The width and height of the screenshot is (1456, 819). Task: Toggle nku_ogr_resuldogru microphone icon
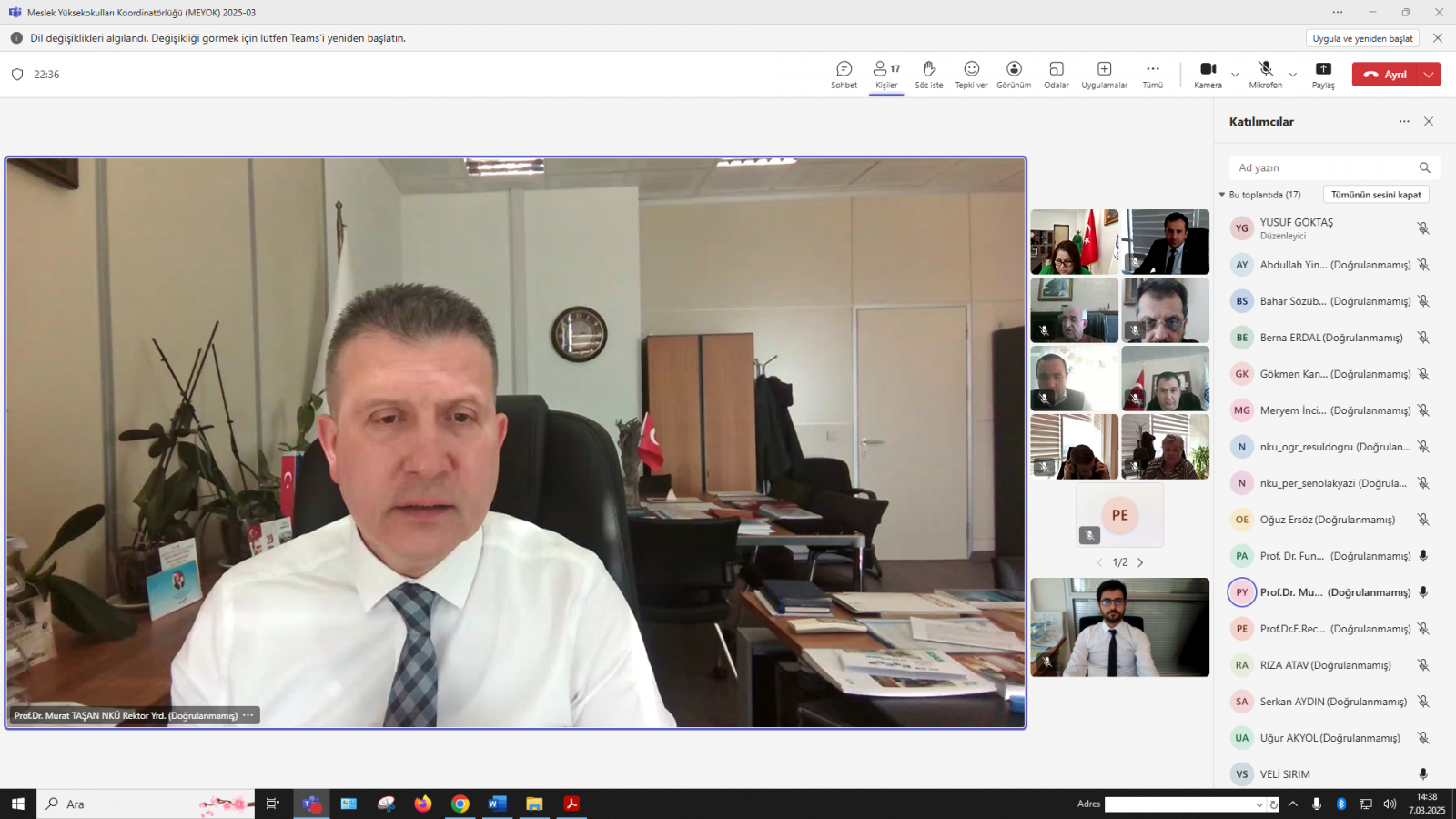[x=1423, y=447]
